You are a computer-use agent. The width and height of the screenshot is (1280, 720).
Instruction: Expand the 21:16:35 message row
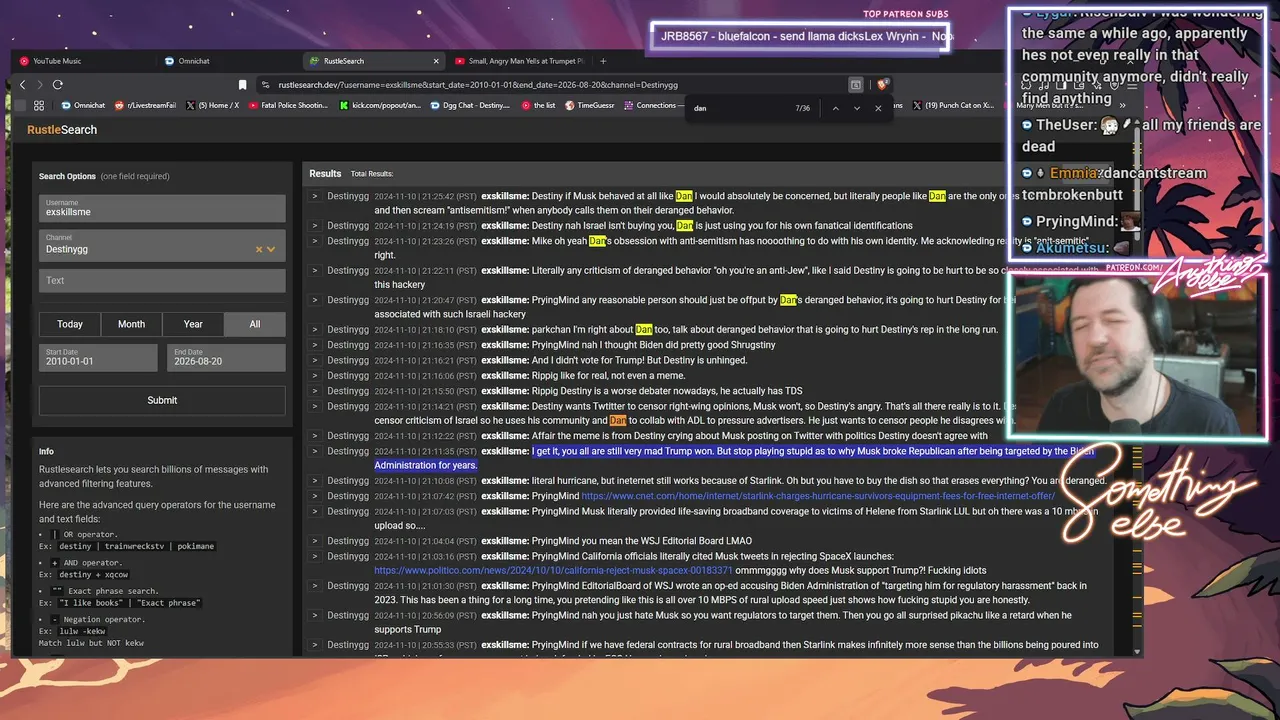pyautogui.click(x=314, y=345)
